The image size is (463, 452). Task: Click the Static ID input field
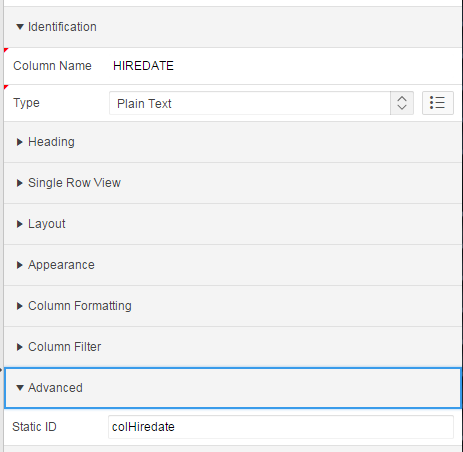click(281, 427)
